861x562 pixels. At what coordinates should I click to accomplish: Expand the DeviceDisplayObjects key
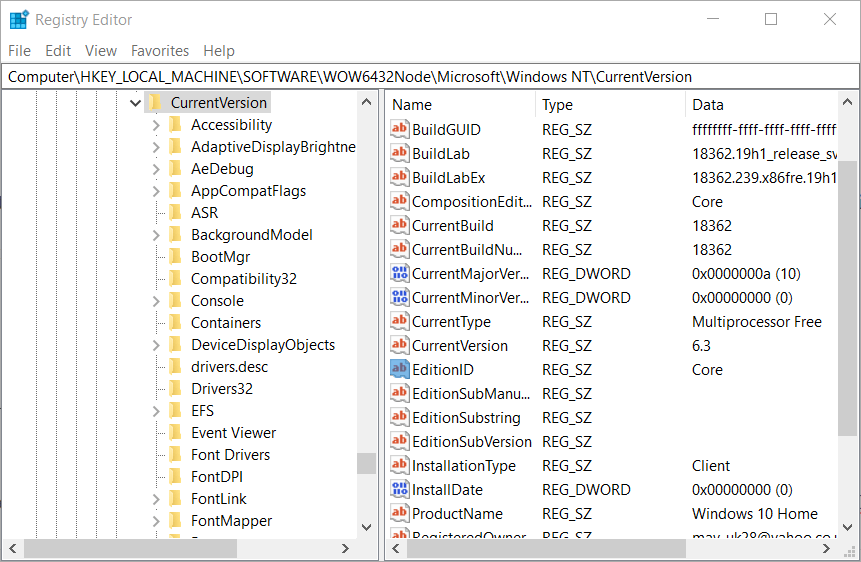point(156,345)
